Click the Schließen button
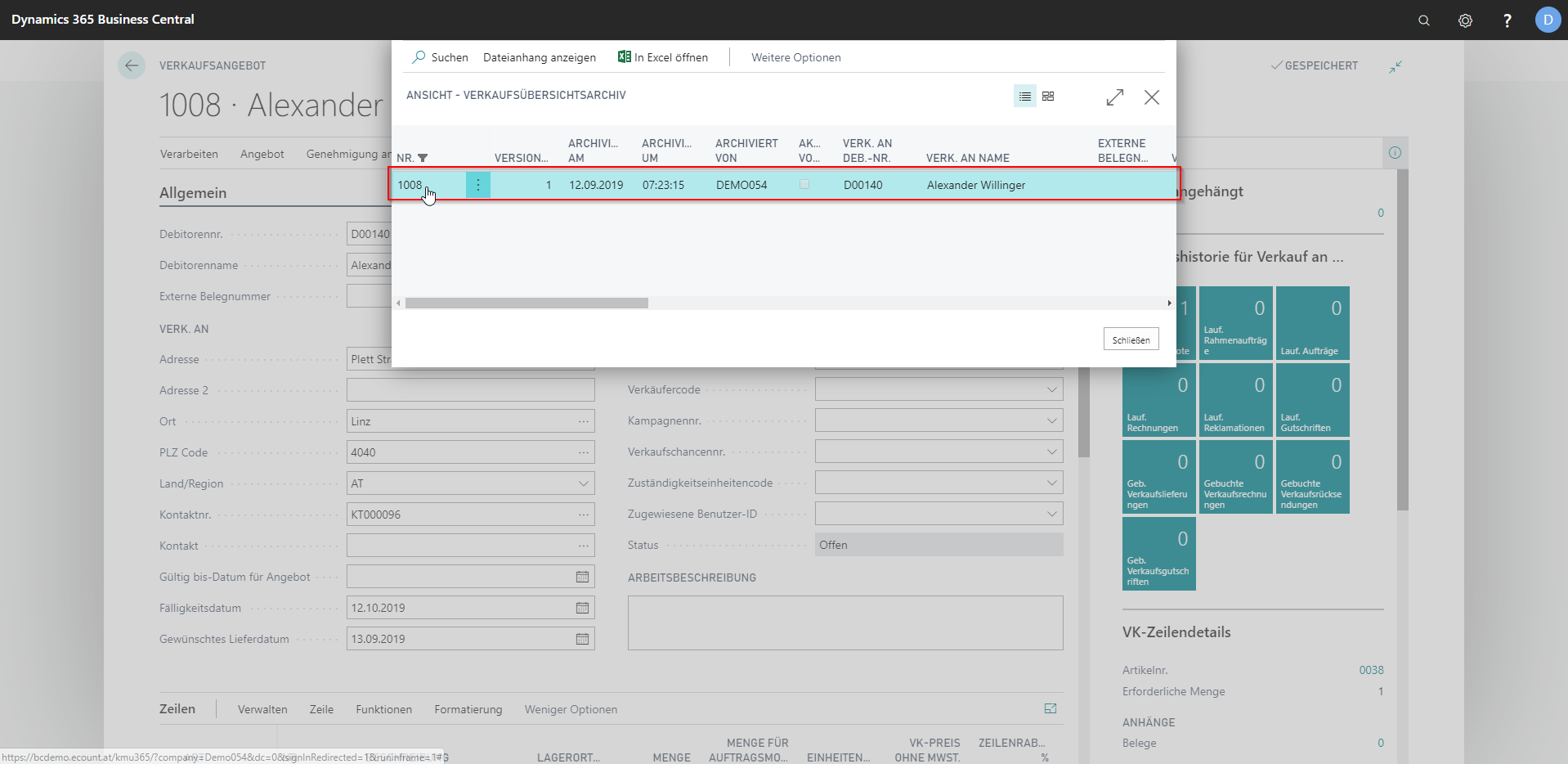 [1131, 339]
